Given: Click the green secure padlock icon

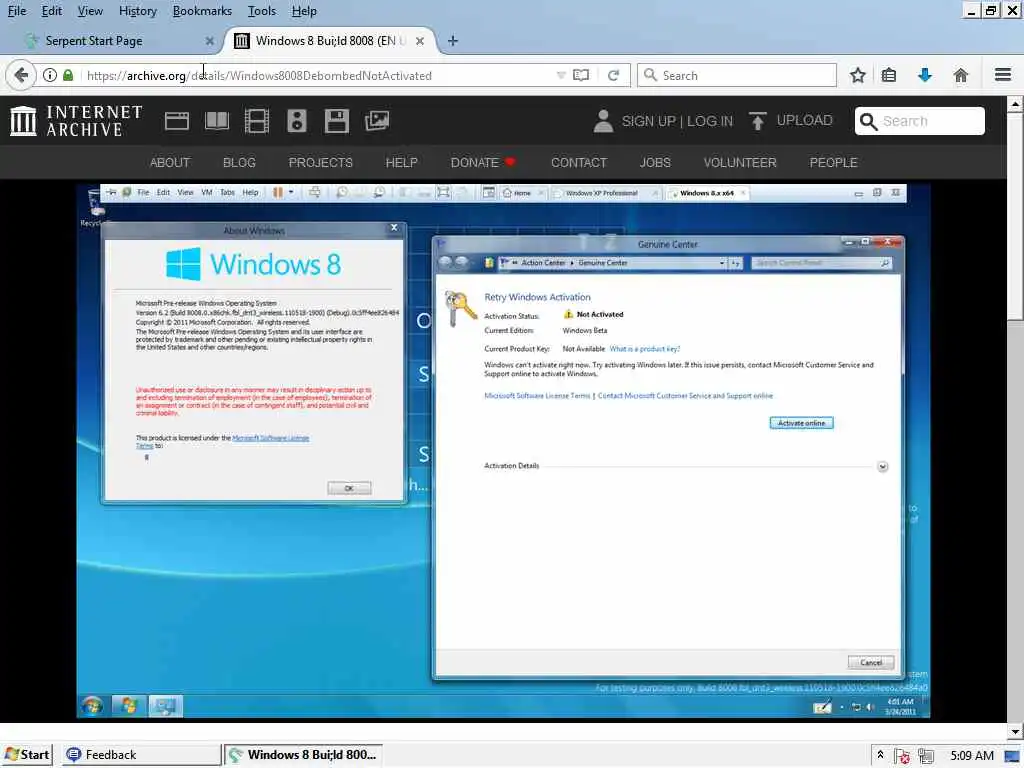Looking at the screenshot, I should pos(68,75).
